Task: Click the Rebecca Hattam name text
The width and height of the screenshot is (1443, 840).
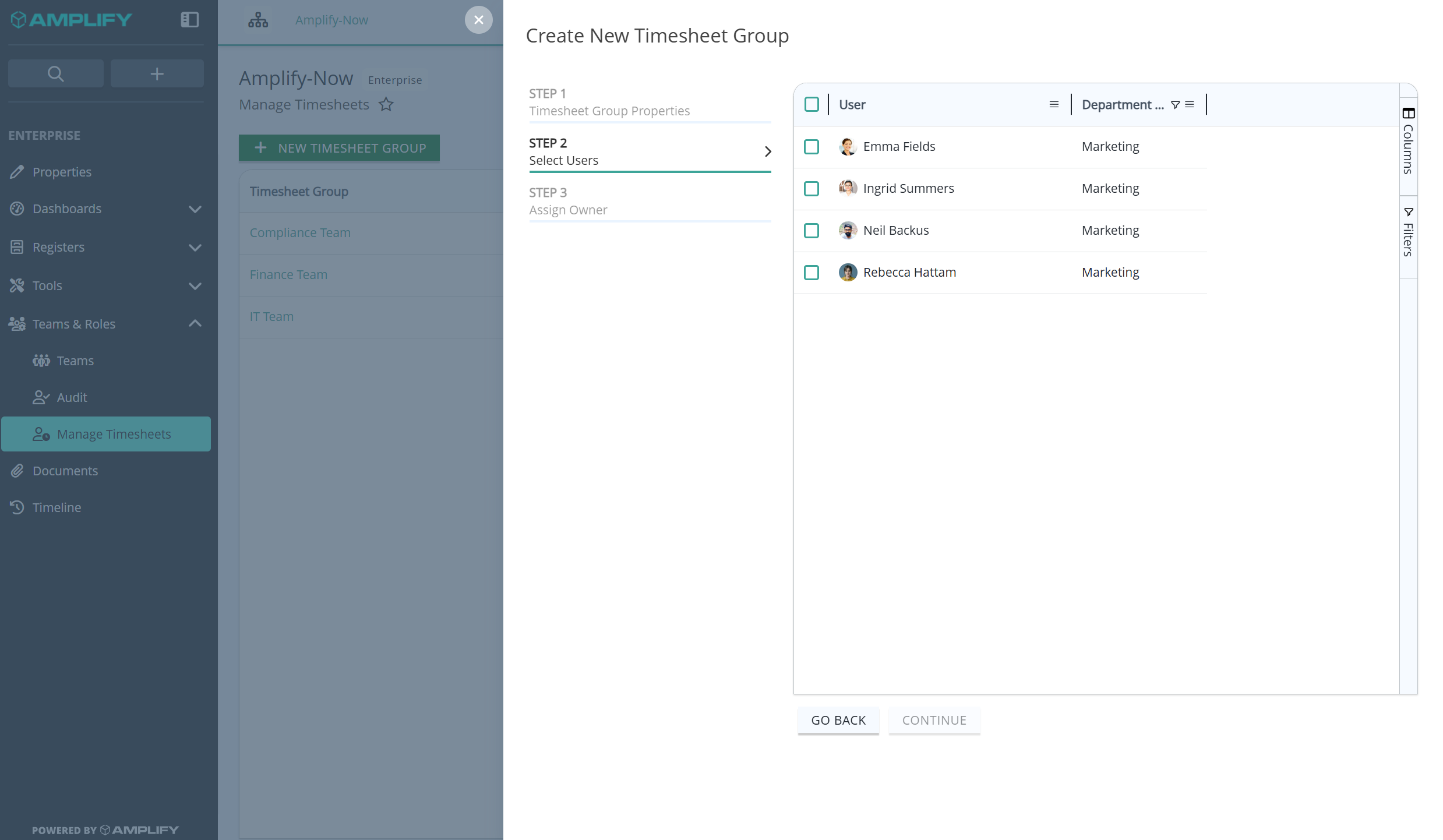Action: (909, 273)
